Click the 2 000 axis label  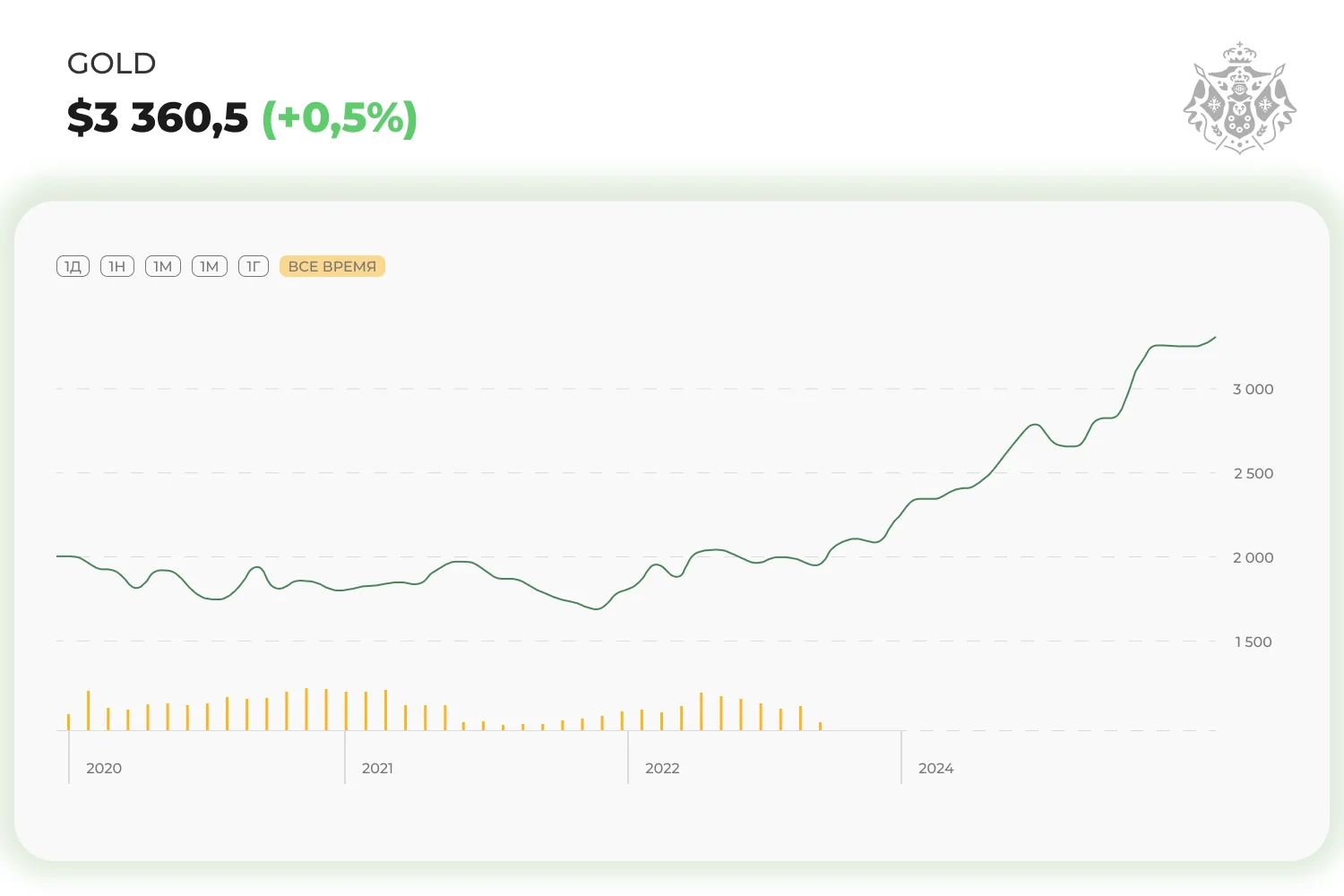pos(1253,557)
